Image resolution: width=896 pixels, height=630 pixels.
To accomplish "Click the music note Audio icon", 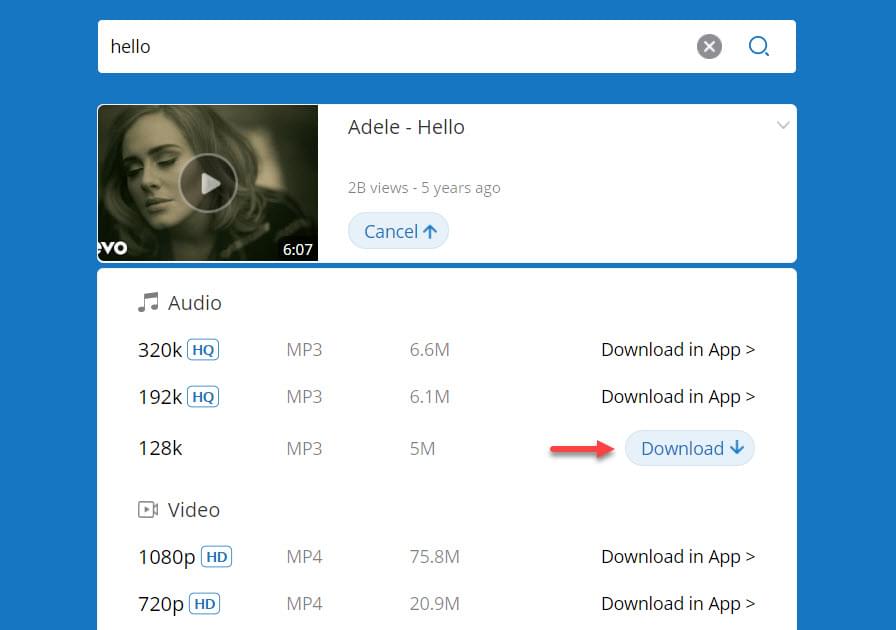I will click(x=148, y=302).
